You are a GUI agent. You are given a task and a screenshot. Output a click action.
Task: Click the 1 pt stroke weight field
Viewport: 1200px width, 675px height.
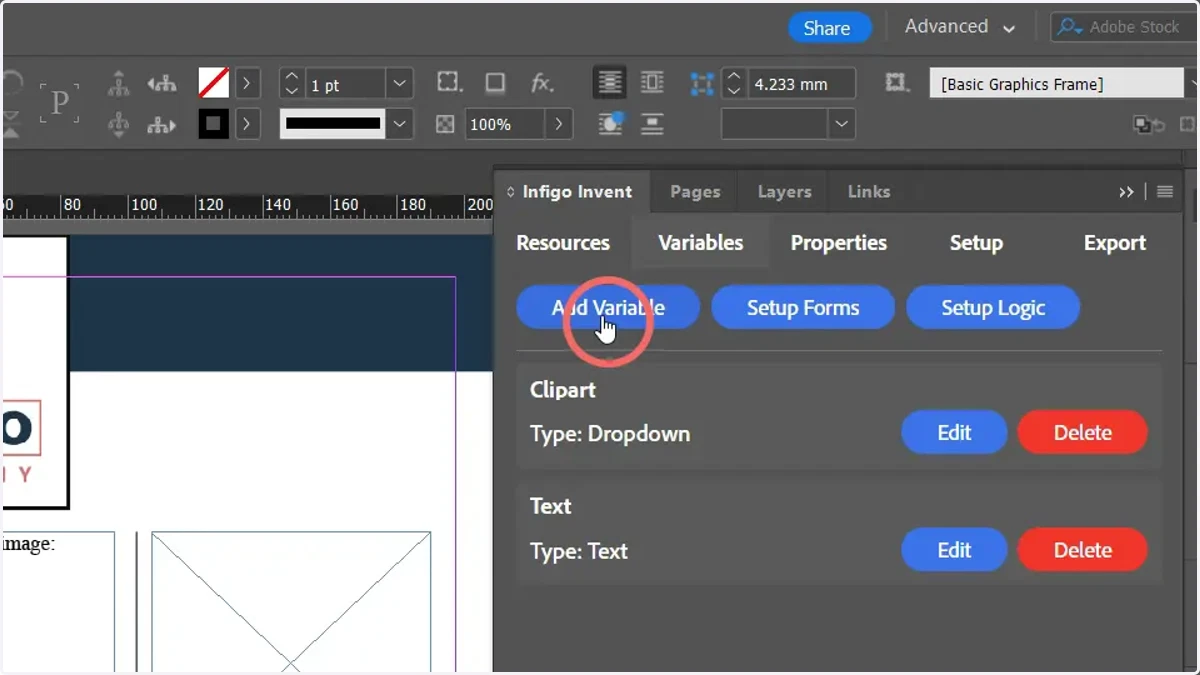pos(346,84)
